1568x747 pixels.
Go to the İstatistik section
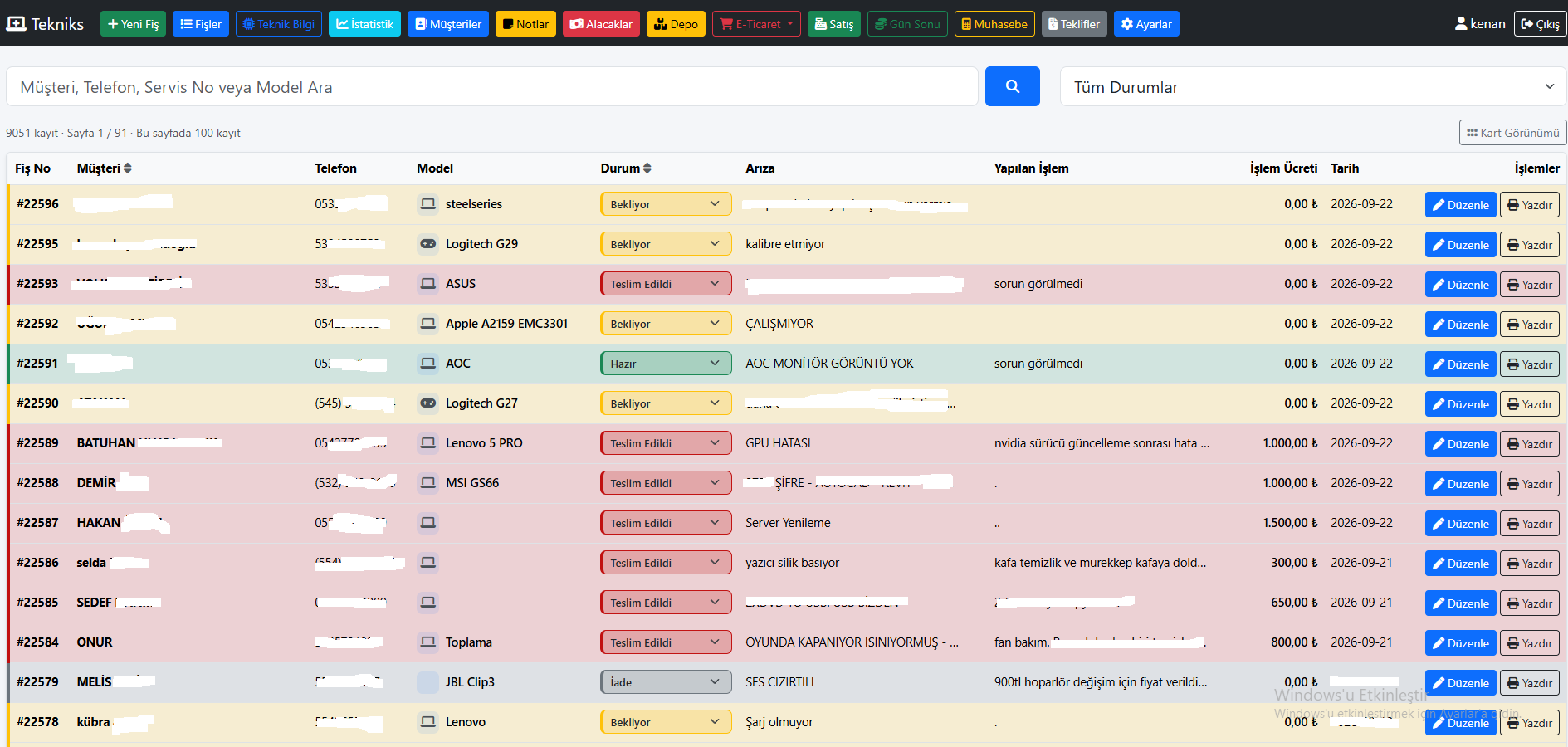point(364,24)
